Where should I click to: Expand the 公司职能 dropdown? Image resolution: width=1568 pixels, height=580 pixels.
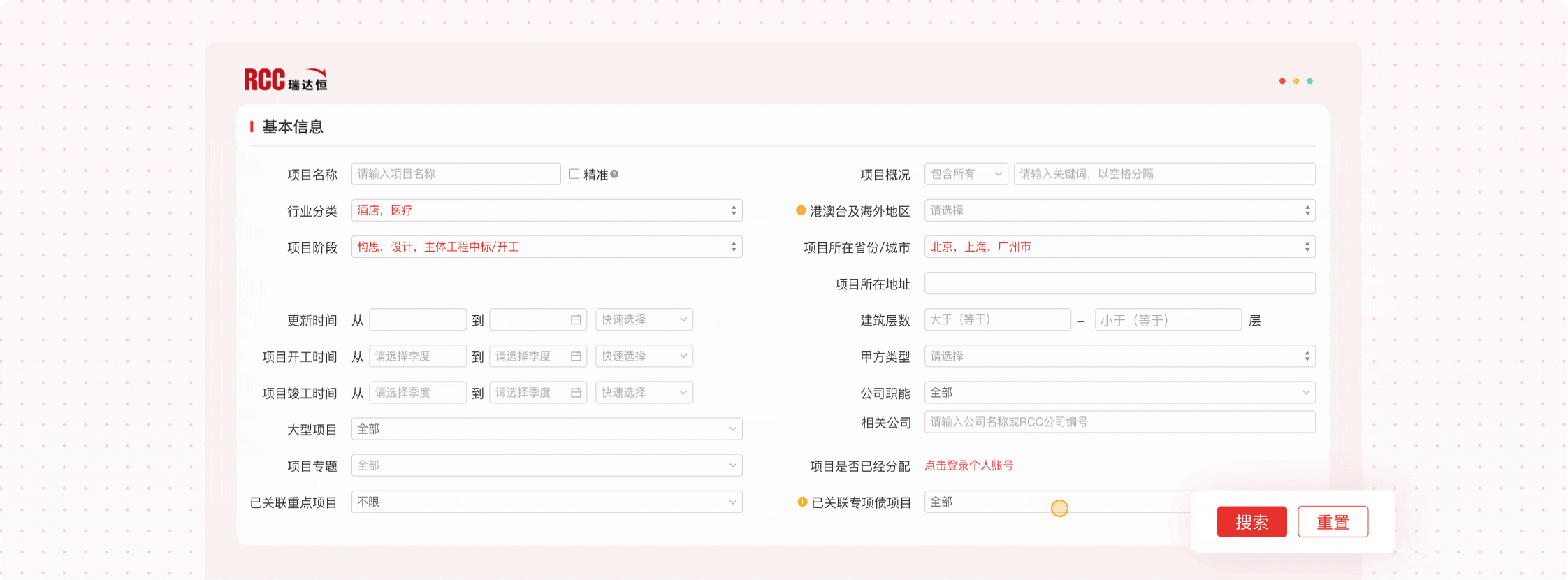tap(1119, 393)
